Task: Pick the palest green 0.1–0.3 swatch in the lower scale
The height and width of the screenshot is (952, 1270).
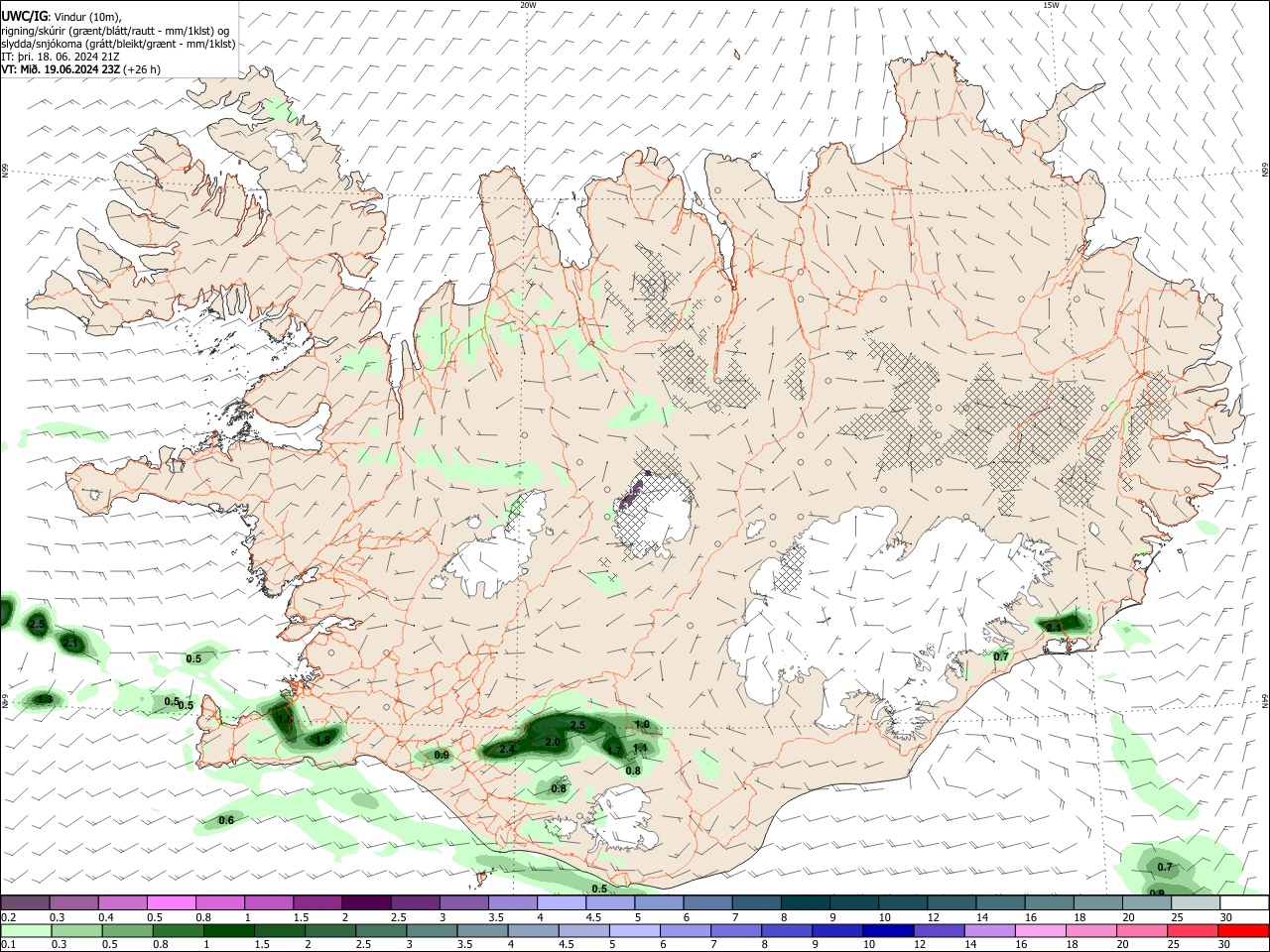Action: point(25,931)
